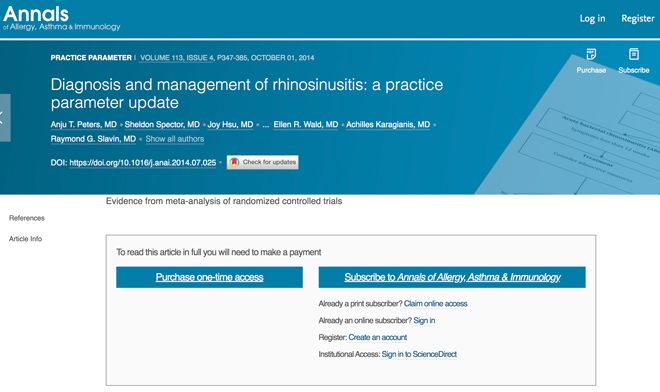Select the PRACTICE PARAMETER label

pos(91,58)
